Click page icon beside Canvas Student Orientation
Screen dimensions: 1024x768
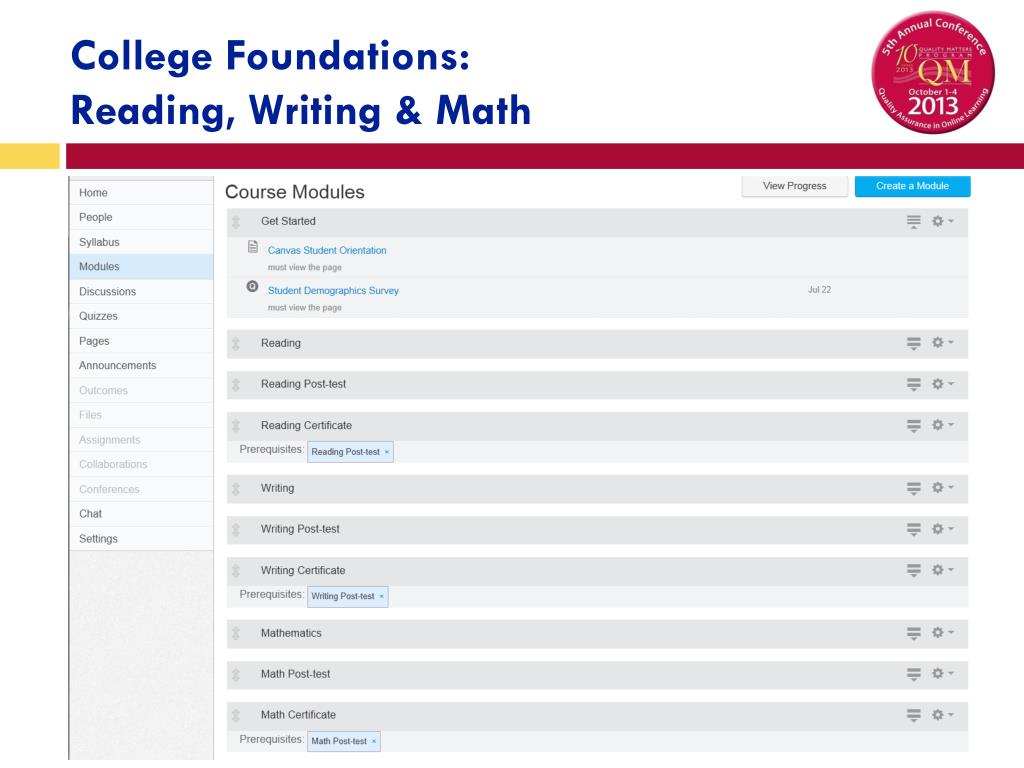[253, 247]
